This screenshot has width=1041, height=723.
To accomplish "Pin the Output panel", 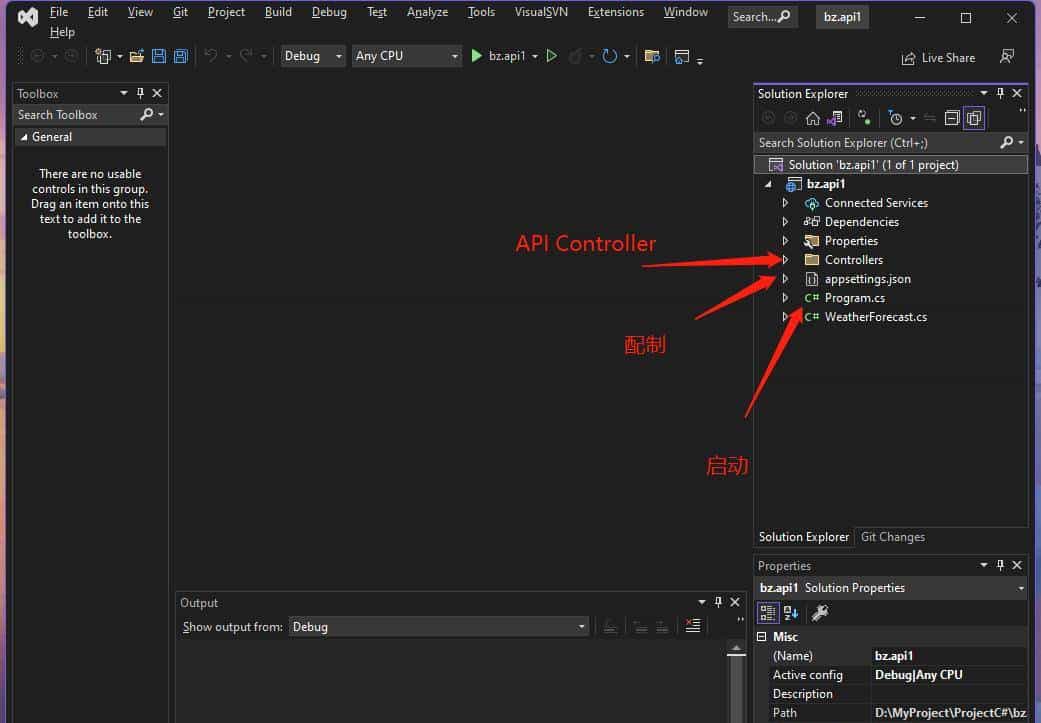I will pyautogui.click(x=718, y=602).
